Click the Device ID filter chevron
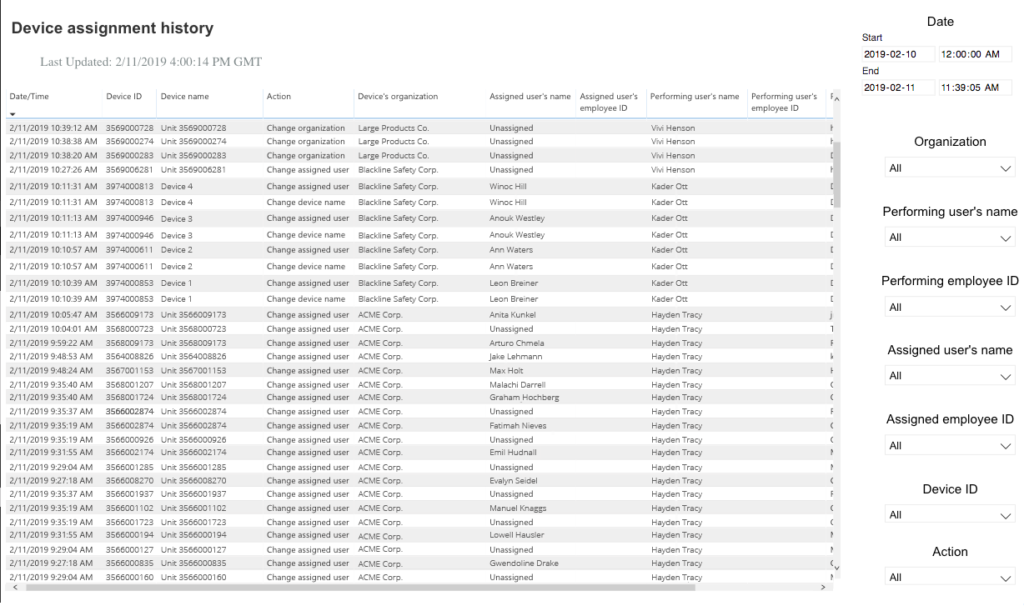This screenshot has height=606, width=1024. point(1007,514)
